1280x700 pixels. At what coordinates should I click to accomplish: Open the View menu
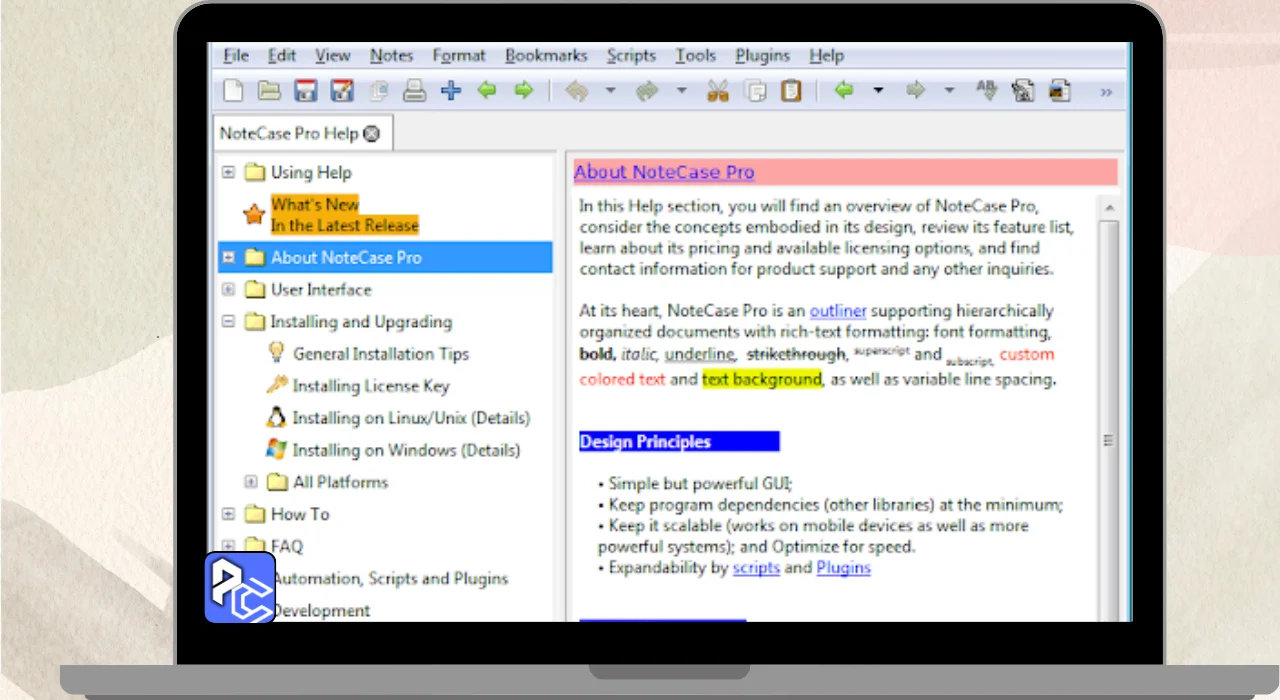[333, 56]
